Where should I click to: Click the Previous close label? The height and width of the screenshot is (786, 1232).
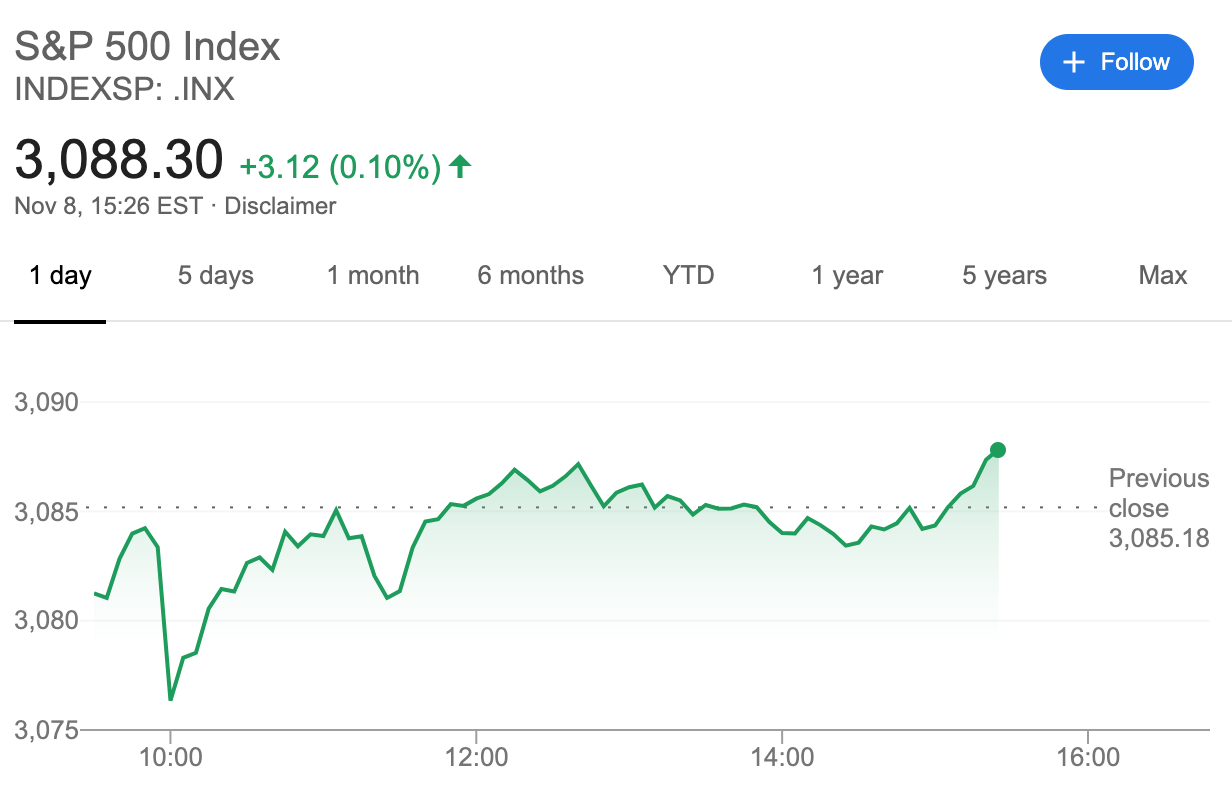[1159, 494]
